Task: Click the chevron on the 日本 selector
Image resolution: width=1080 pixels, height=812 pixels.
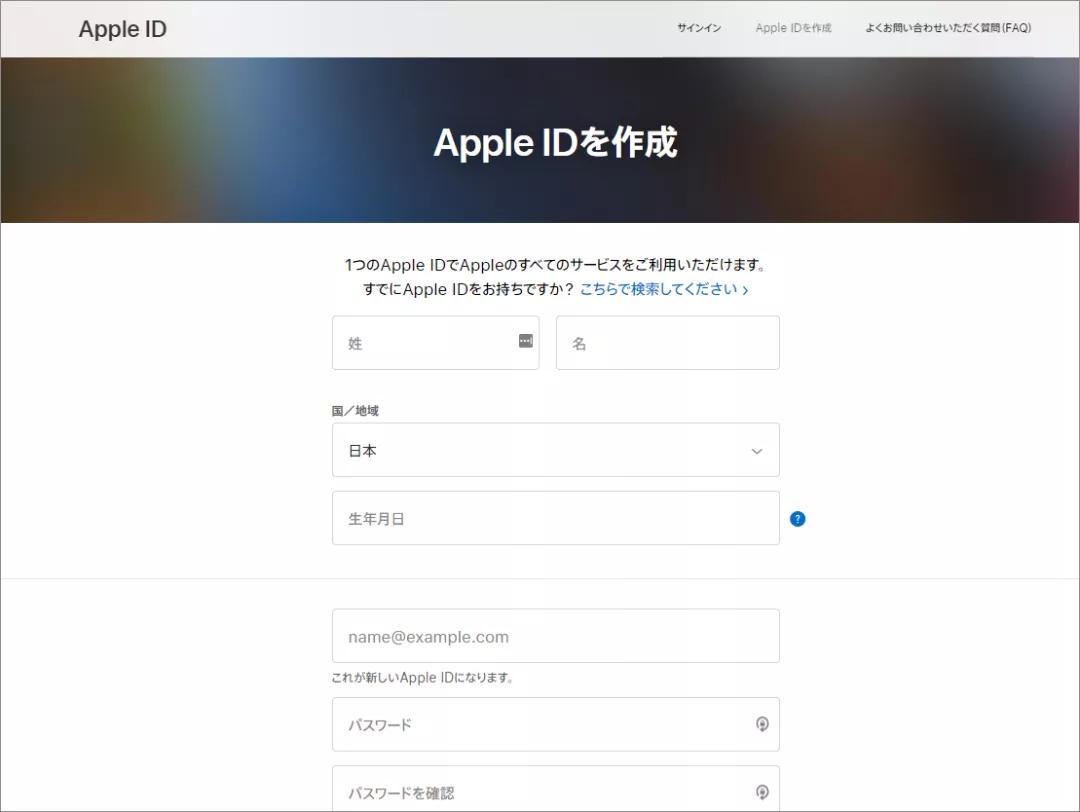Action: click(757, 451)
